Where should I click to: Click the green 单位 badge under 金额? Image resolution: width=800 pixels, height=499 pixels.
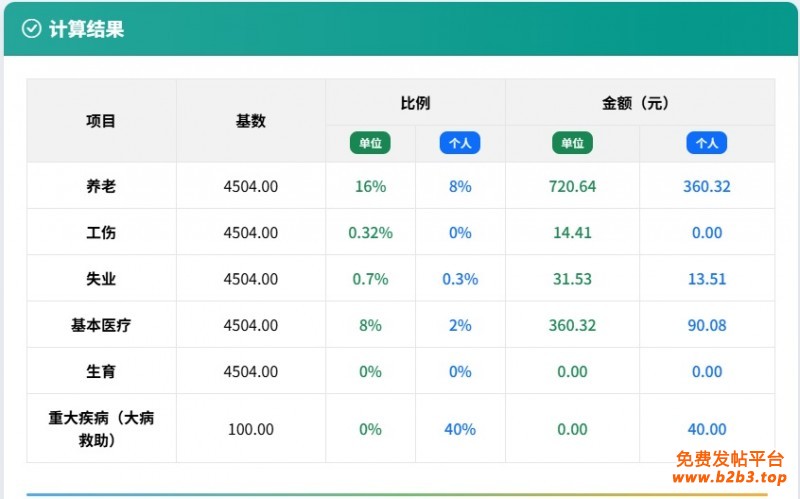click(572, 143)
